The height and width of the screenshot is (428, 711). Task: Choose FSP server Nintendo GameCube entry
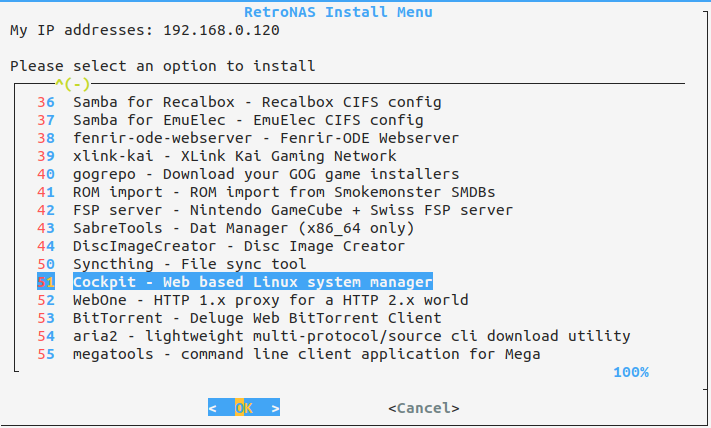[x=275, y=210]
